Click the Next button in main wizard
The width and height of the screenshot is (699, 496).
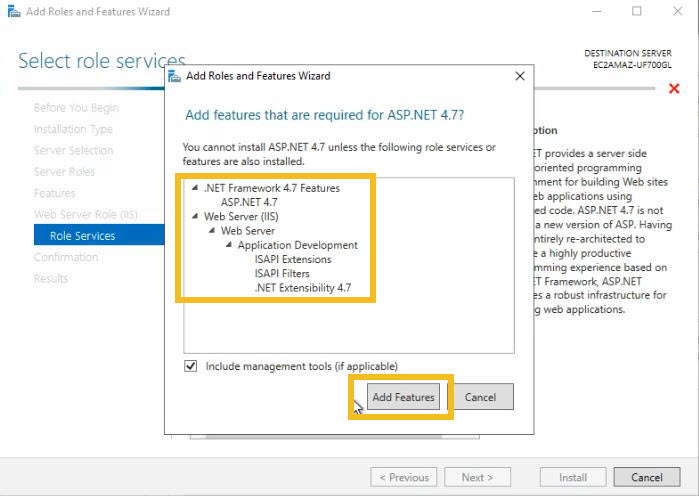point(477,477)
